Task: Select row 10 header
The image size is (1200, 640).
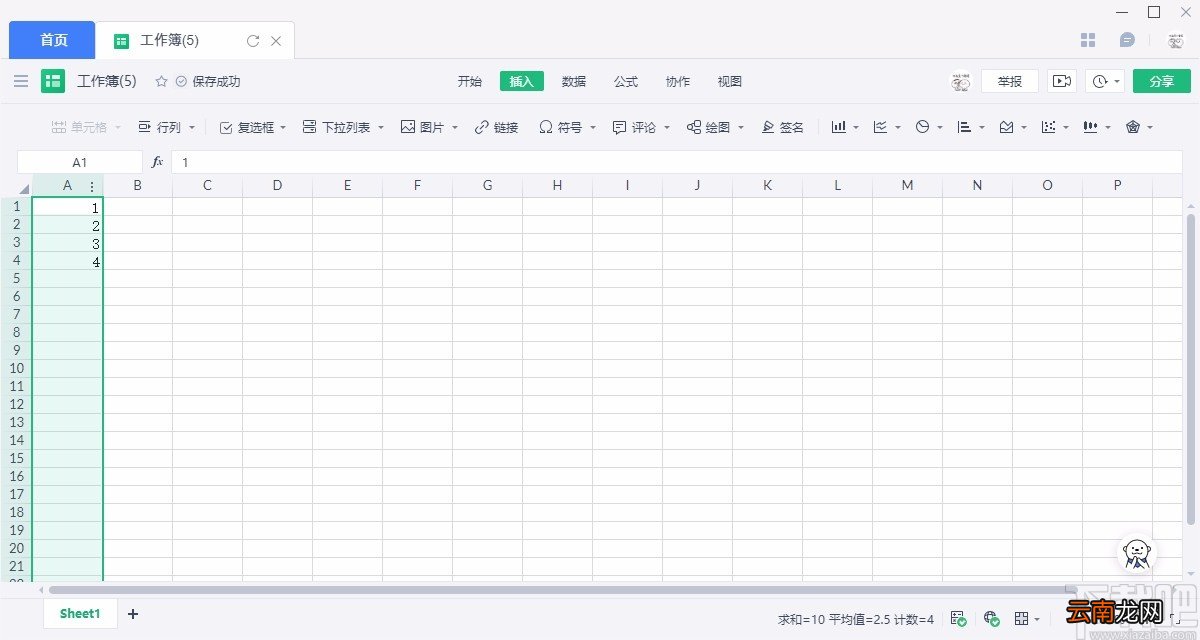Action: (16, 368)
